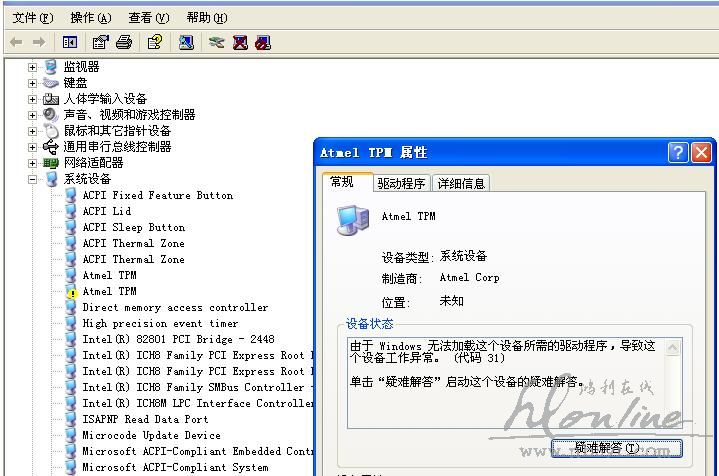Screen dimensions: 719x476
Task: Click the Uninstall device toolbar icon
Action: pos(240,43)
